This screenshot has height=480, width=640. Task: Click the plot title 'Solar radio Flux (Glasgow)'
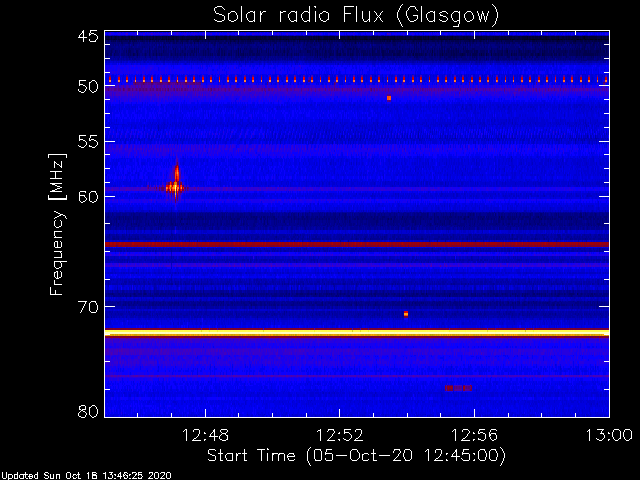point(356,16)
